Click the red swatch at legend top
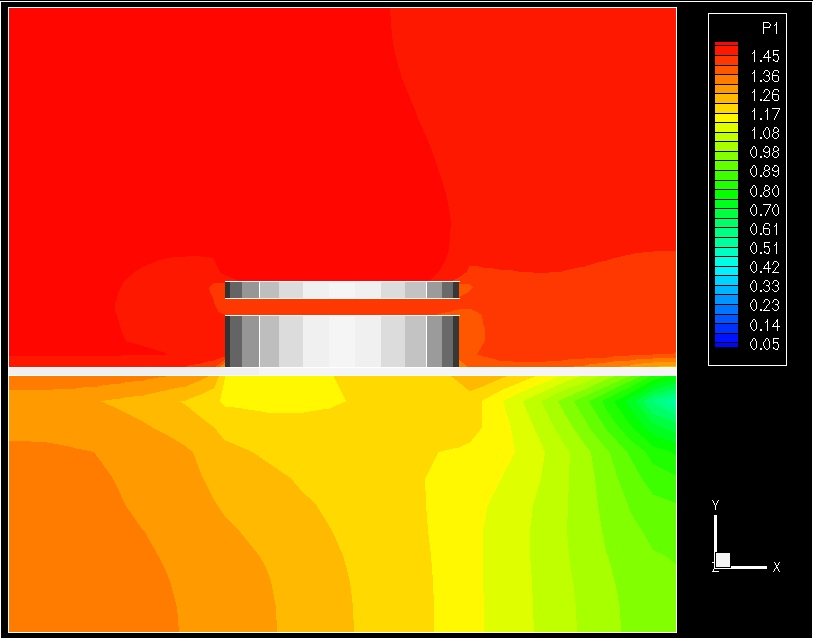813x639 pixels. pos(726,47)
